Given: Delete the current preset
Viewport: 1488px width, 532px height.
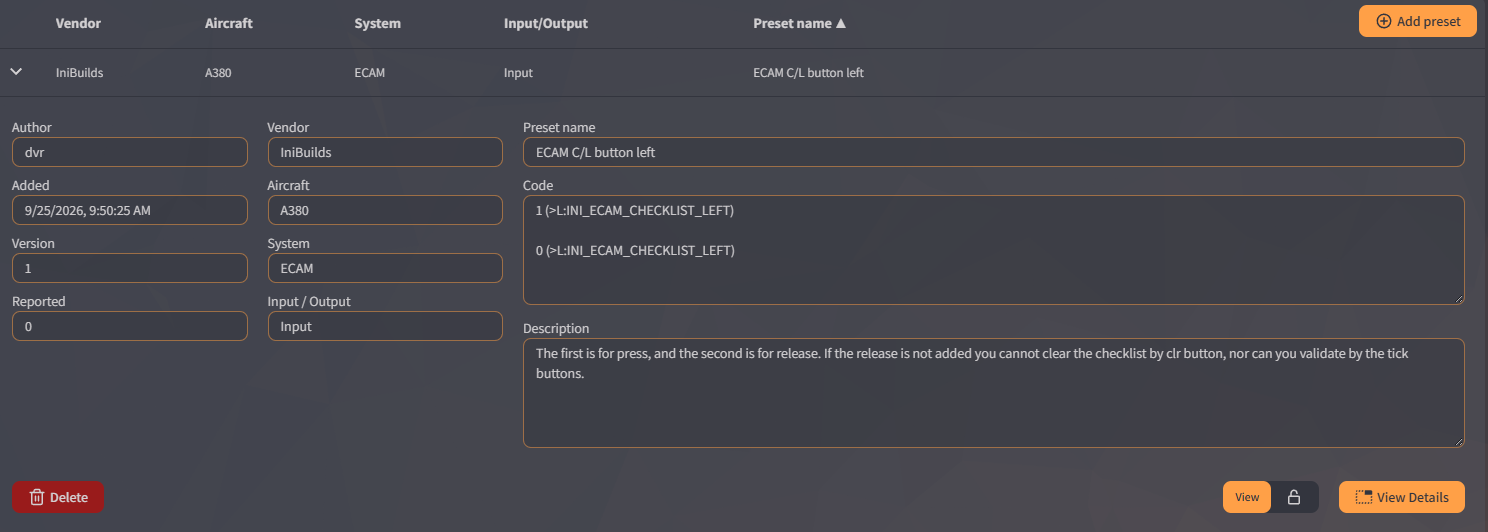Looking at the screenshot, I should pos(58,497).
